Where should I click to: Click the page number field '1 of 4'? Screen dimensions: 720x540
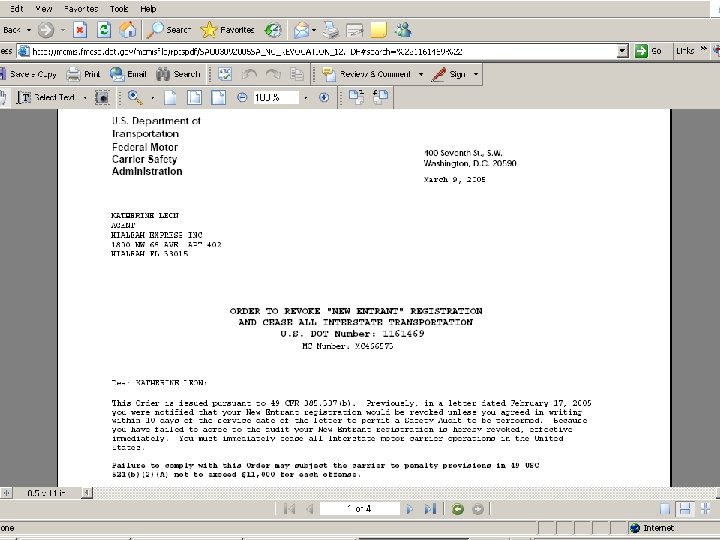pyautogui.click(x=360, y=509)
